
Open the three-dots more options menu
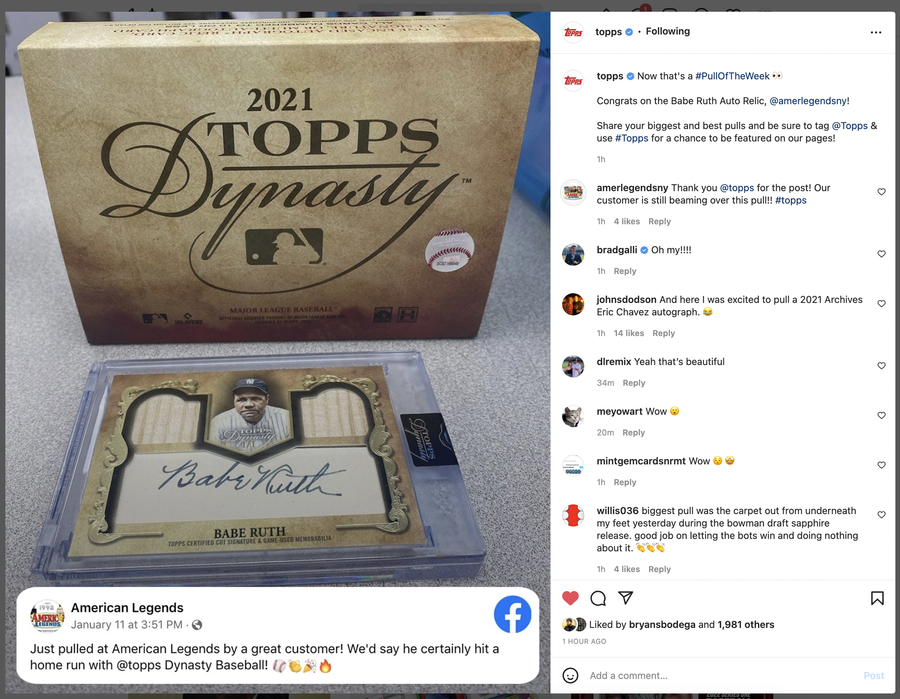click(x=876, y=32)
